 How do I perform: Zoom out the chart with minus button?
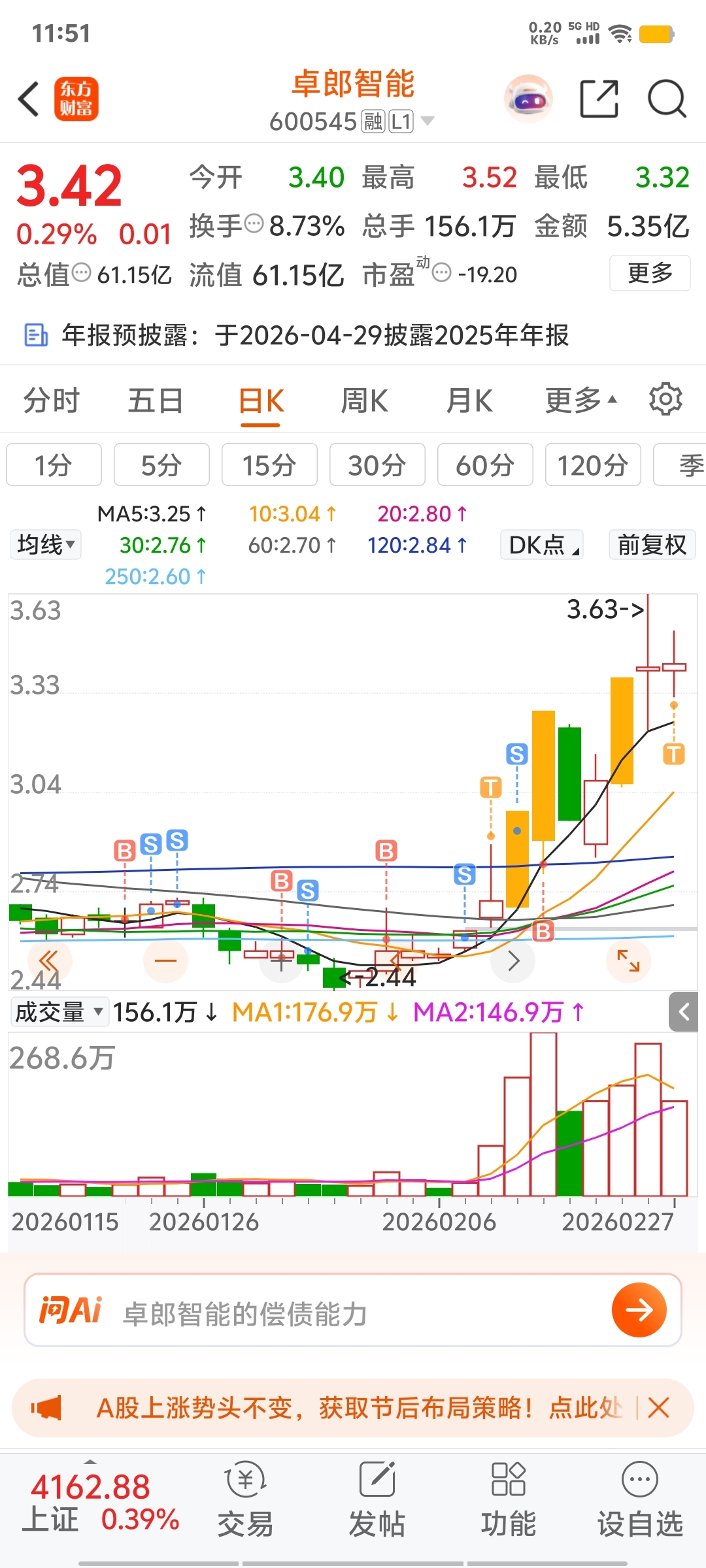pyautogui.click(x=166, y=960)
